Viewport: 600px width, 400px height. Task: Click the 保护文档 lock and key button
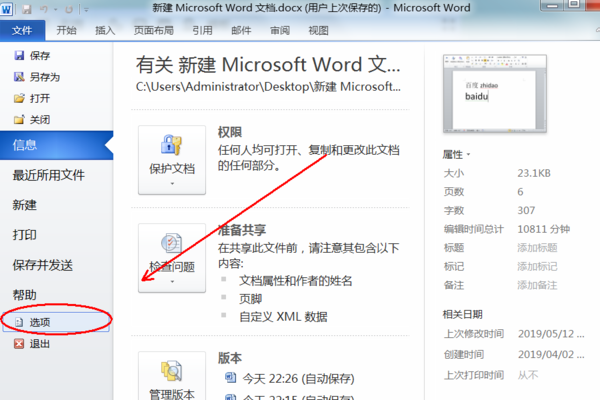[172, 160]
